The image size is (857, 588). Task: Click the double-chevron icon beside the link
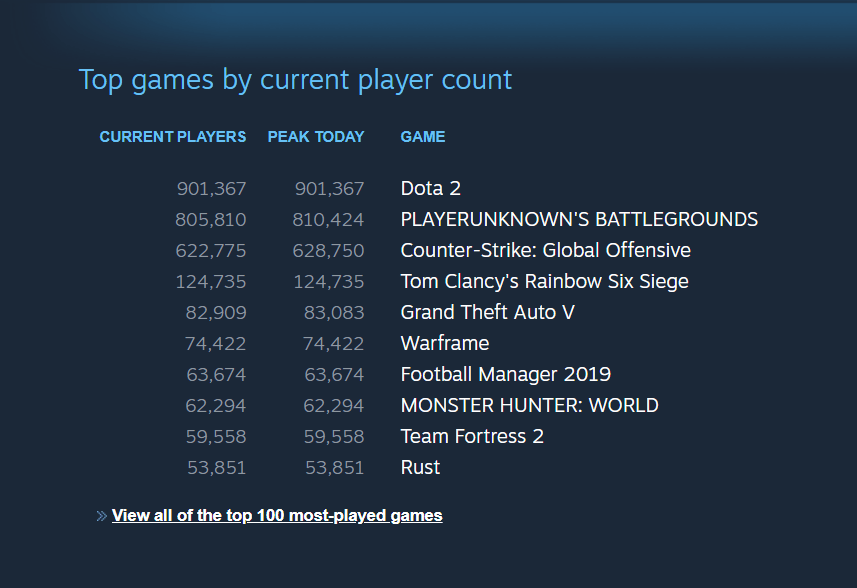pyautogui.click(x=101, y=514)
